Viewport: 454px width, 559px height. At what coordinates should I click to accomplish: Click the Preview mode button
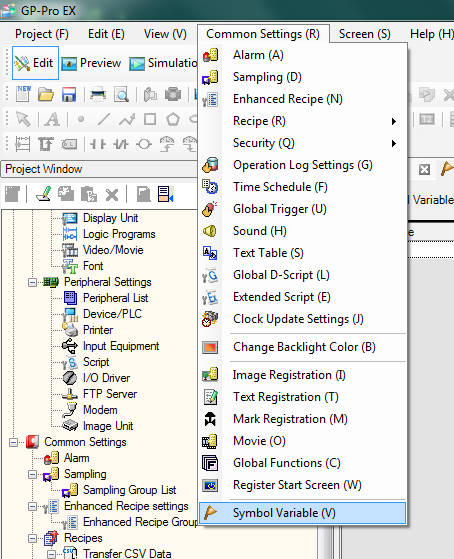tap(91, 63)
